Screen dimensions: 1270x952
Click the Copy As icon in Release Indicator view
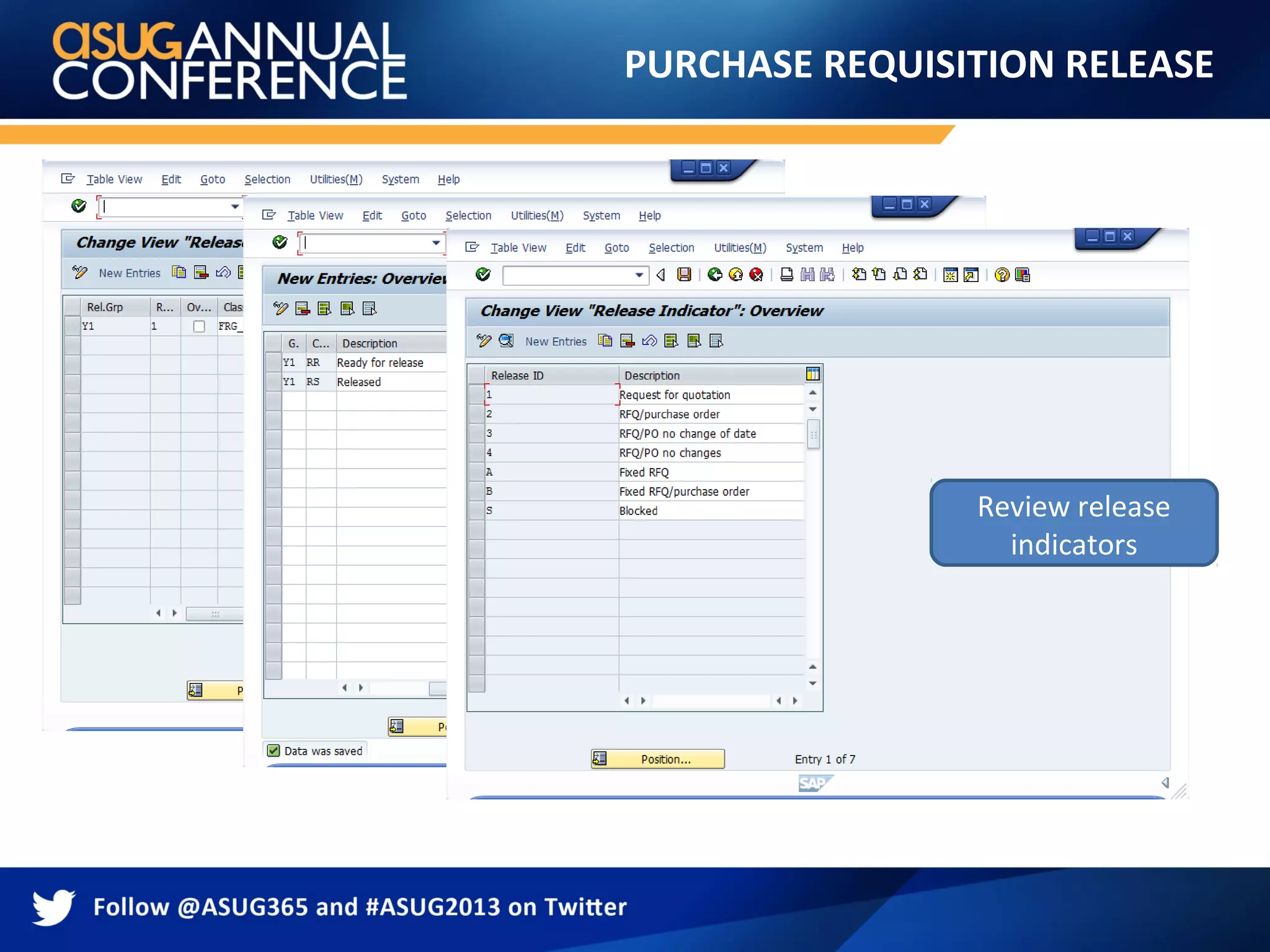605,341
